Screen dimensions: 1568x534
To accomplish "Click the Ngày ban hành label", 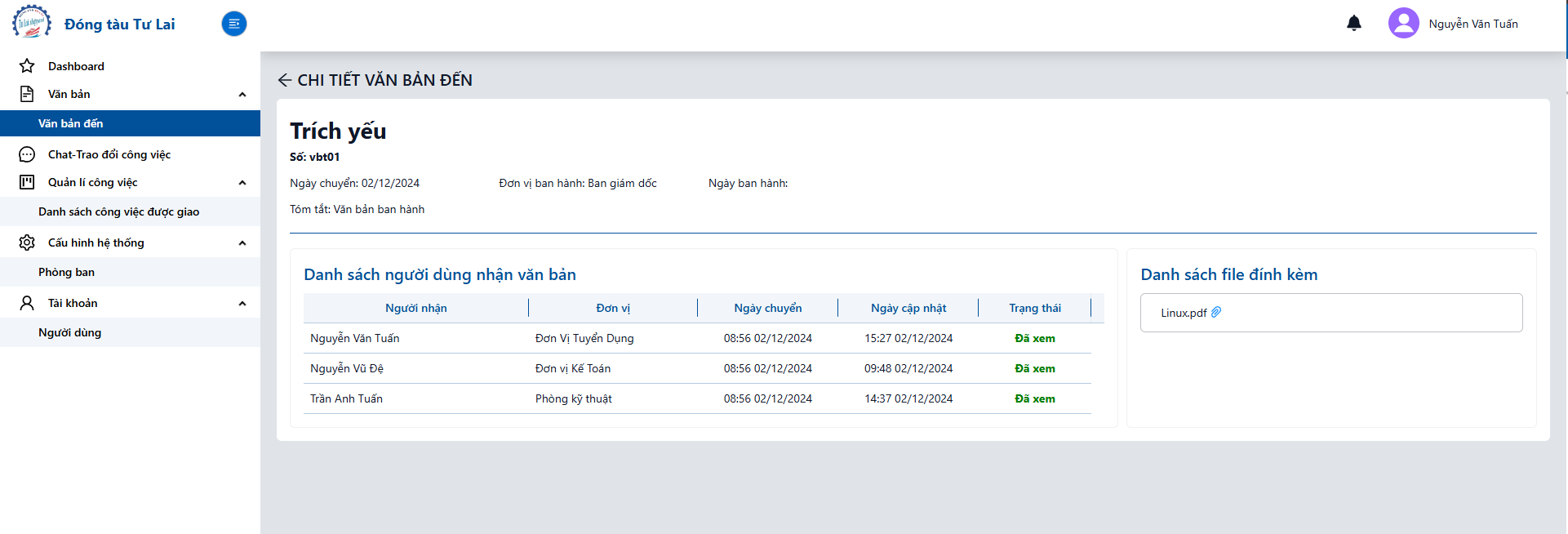I will tap(748, 183).
